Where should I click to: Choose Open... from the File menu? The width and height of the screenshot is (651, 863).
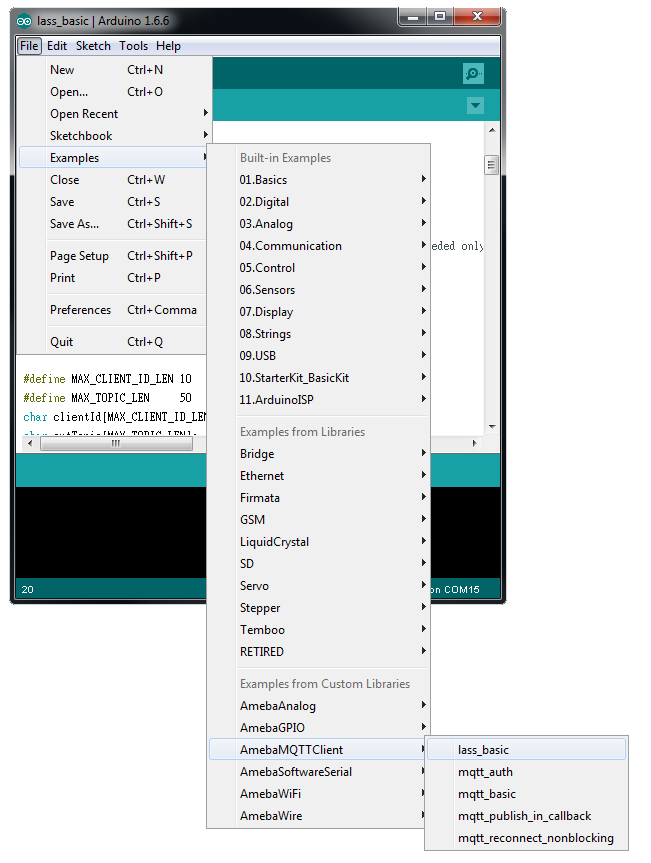point(114,92)
